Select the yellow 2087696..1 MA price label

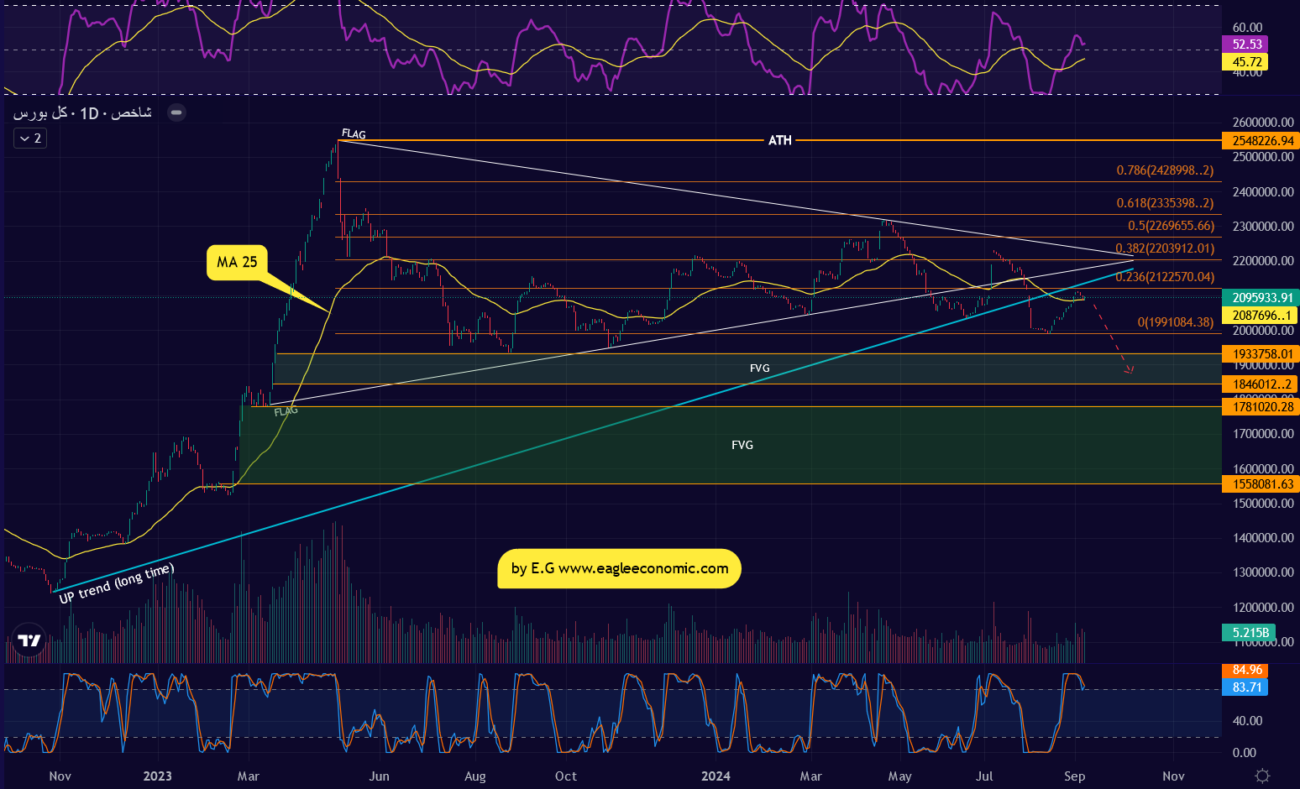coord(1259,315)
